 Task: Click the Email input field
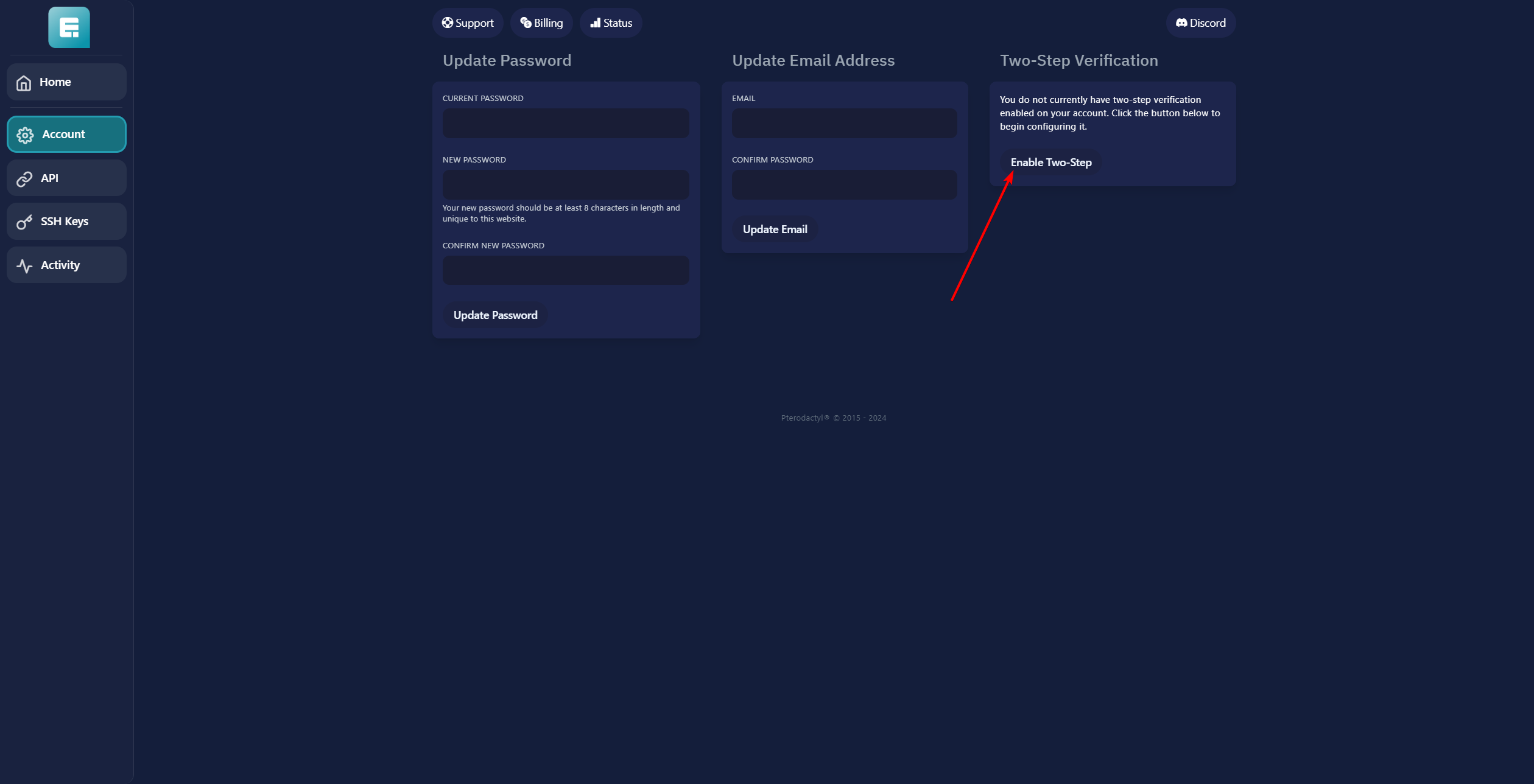pyautogui.click(x=843, y=124)
